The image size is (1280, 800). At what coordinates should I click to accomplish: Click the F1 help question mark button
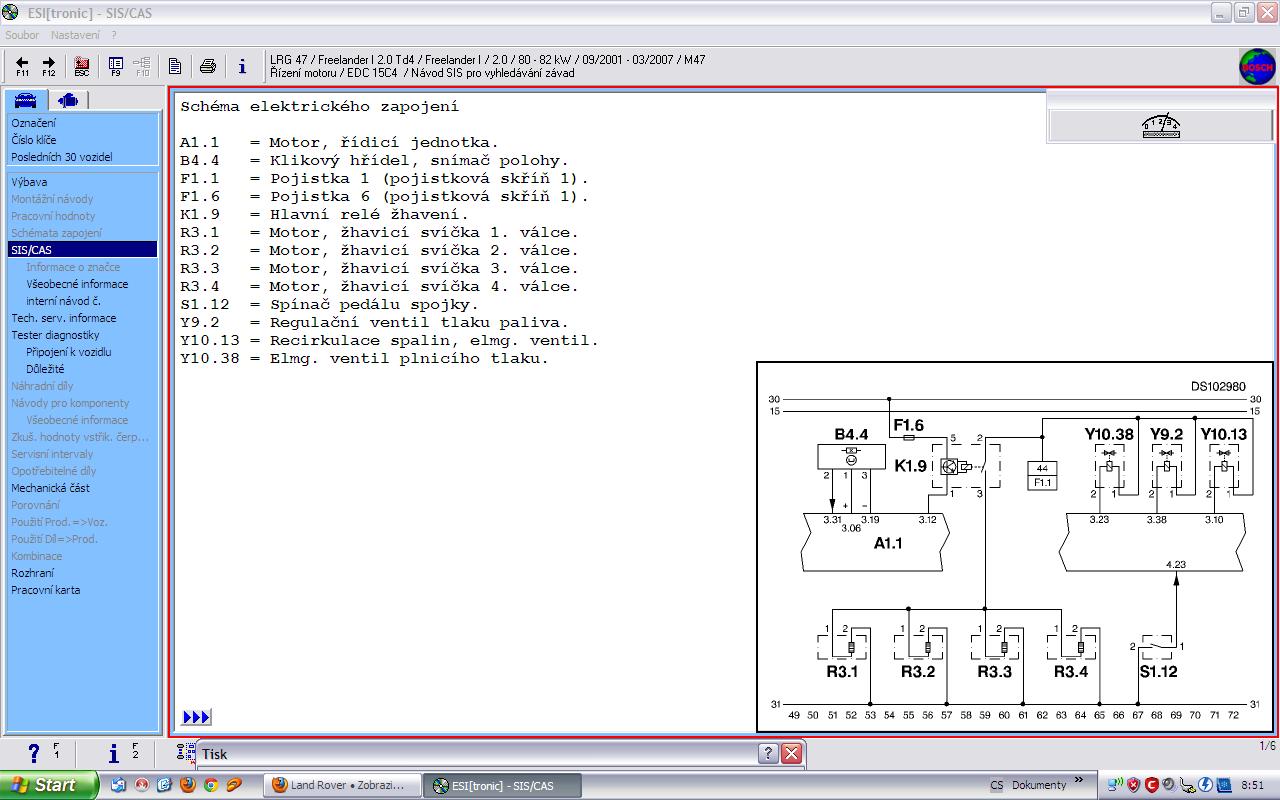click(x=34, y=753)
